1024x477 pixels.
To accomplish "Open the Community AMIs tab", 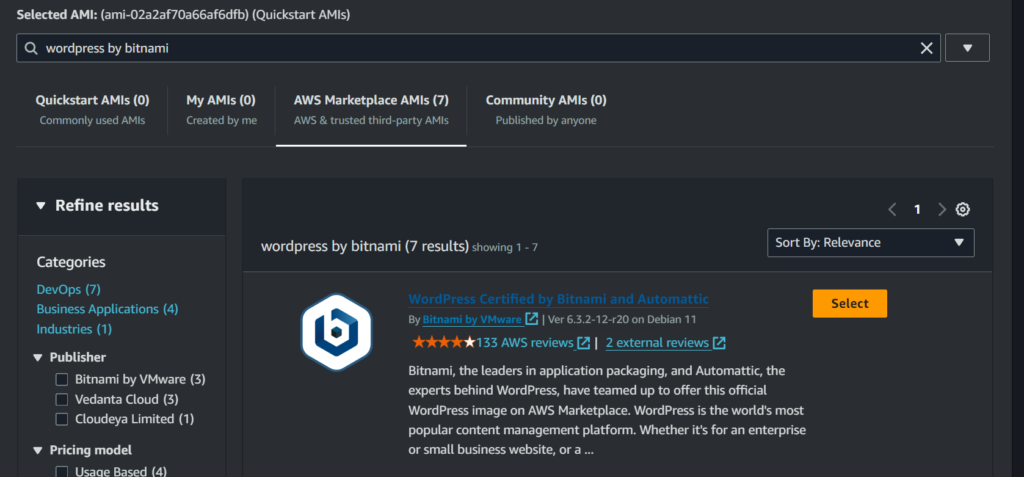I will 546,109.
